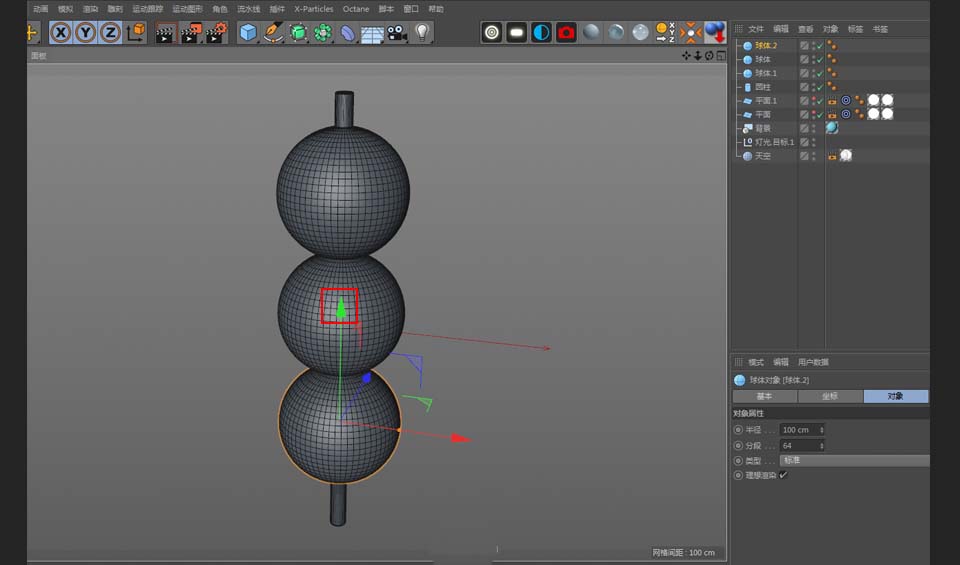Click the 分段 value stepper arrows
The image size is (960, 565).
pos(821,445)
